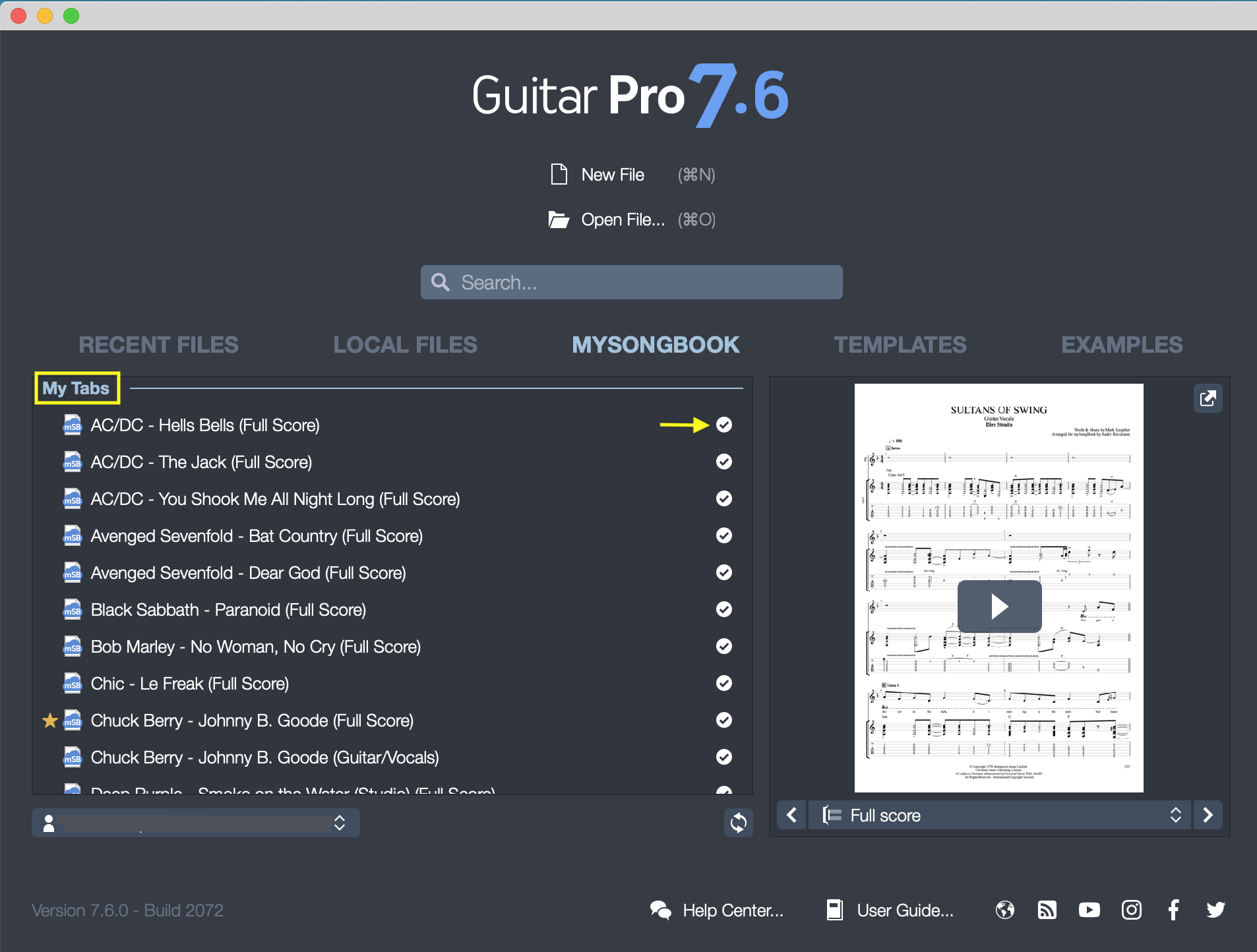This screenshot has width=1257, height=952.
Task: Toggle checkmark for No Woman, No Cry
Action: [724, 646]
